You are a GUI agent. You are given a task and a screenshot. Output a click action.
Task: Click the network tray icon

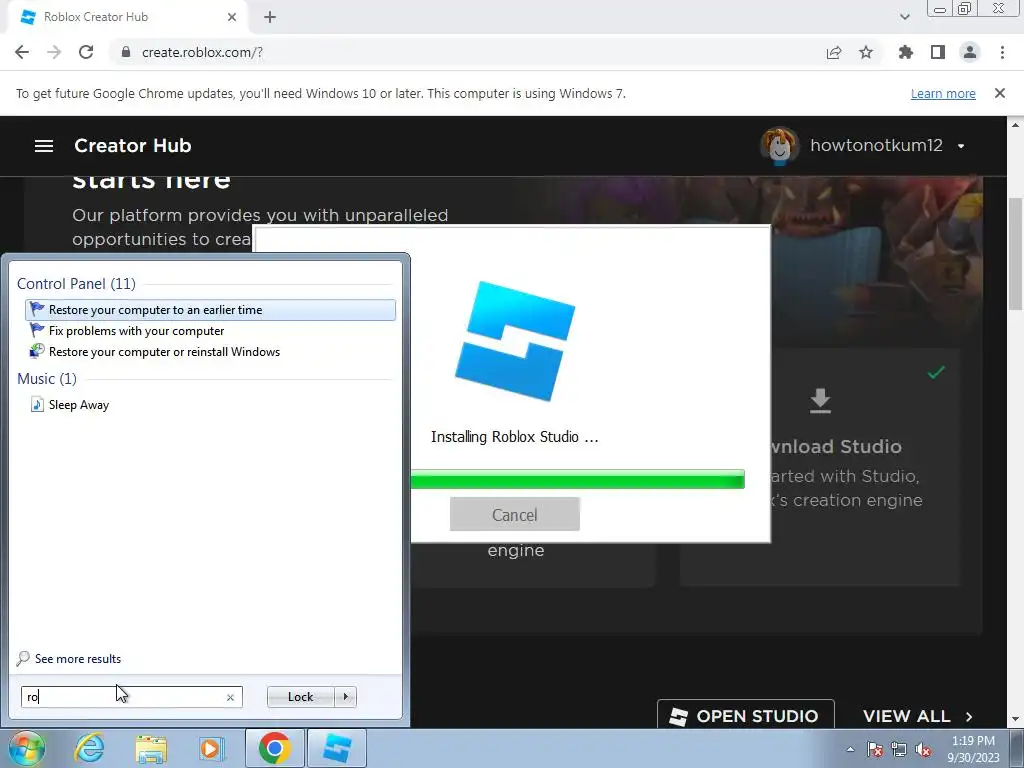pos(899,749)
